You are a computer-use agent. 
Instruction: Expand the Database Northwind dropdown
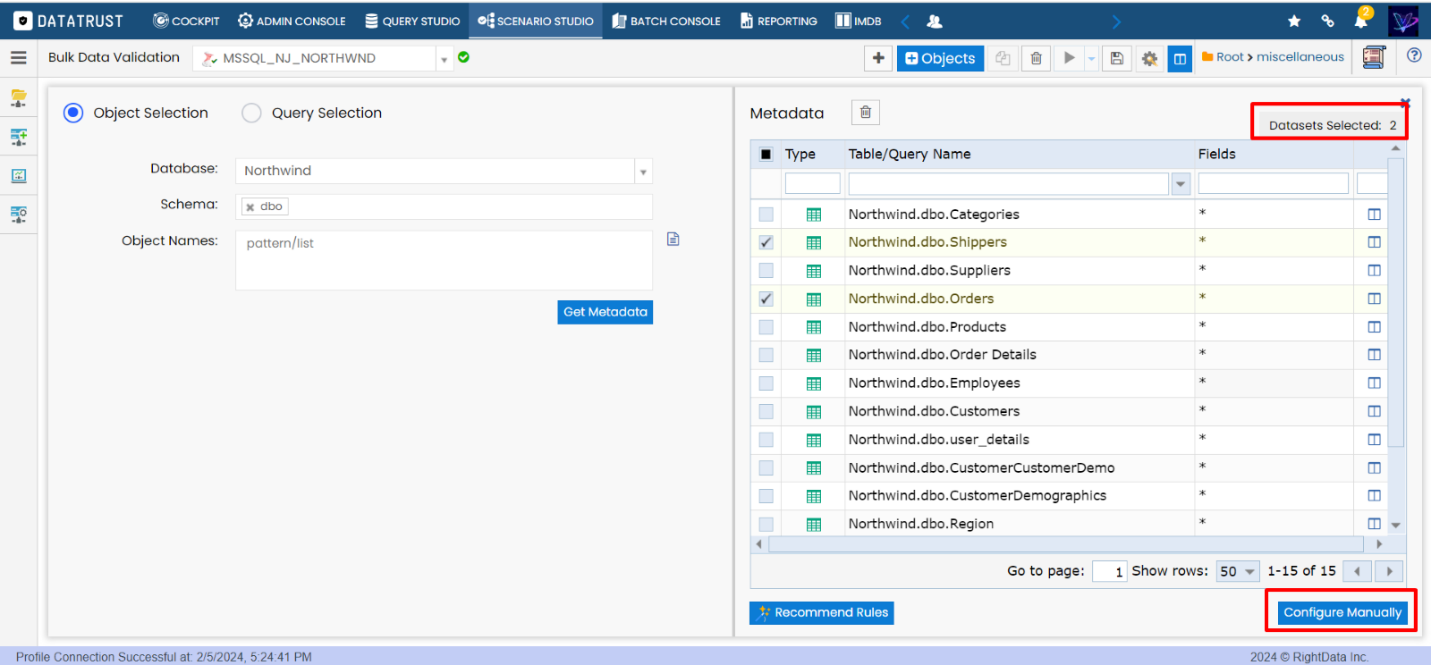pos(643,171)
